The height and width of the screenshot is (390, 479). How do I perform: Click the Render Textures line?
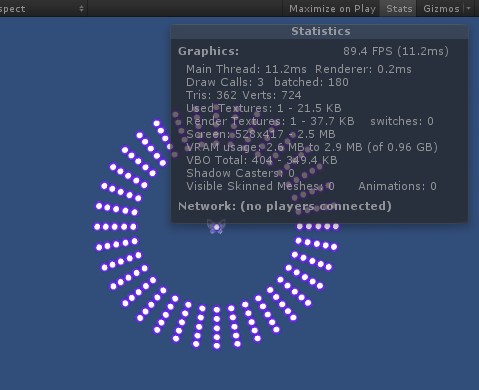click(x=270, y=121)
